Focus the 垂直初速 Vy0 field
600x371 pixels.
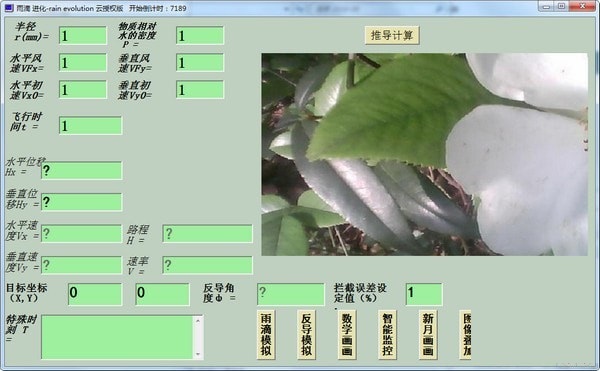(x=200, y=89)
